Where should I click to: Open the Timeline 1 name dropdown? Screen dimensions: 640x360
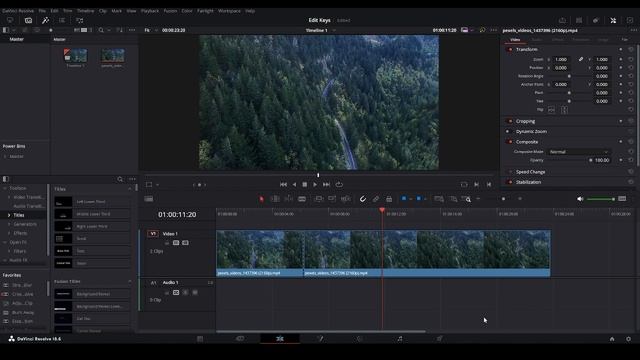334,30
